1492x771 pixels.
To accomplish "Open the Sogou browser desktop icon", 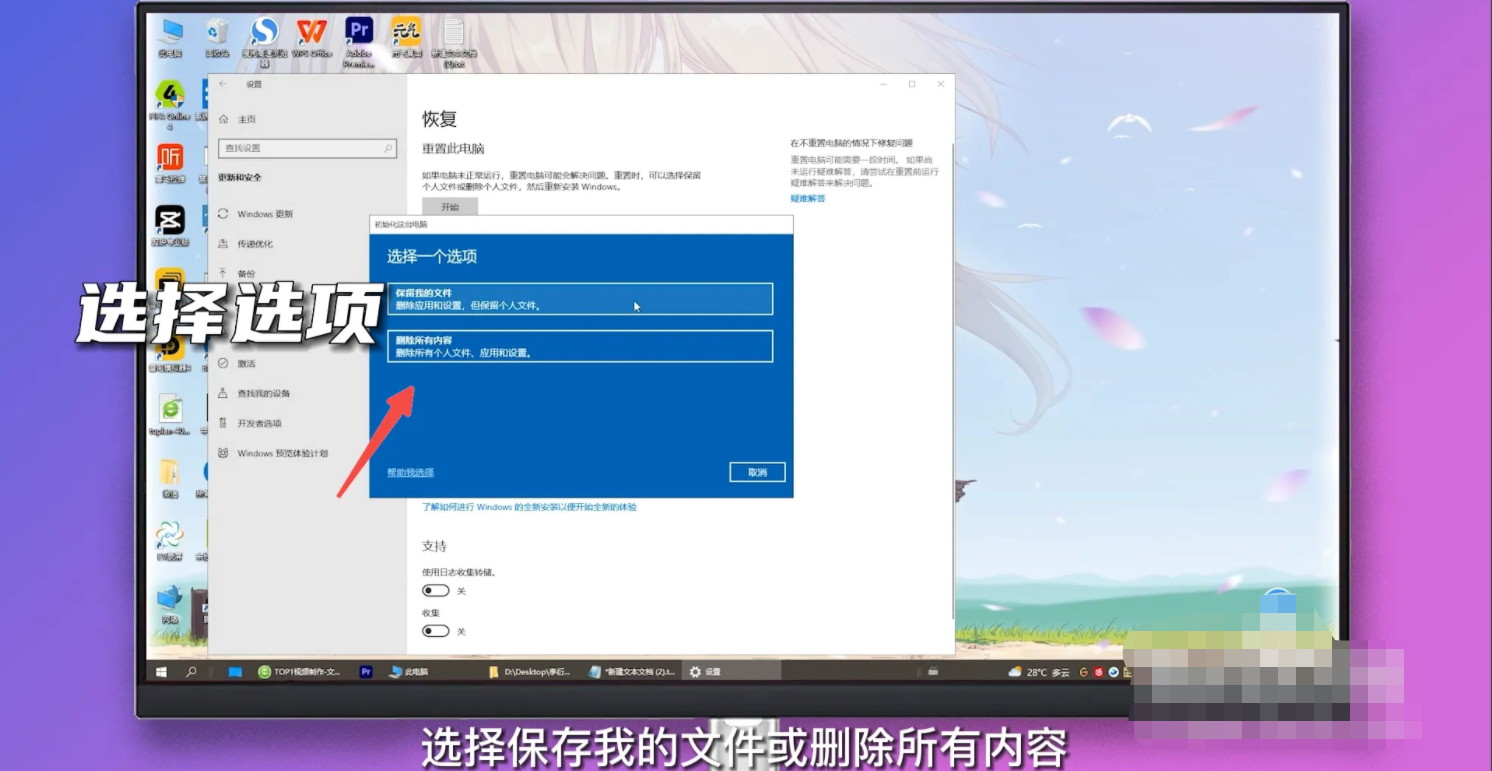I will point(265,34).
